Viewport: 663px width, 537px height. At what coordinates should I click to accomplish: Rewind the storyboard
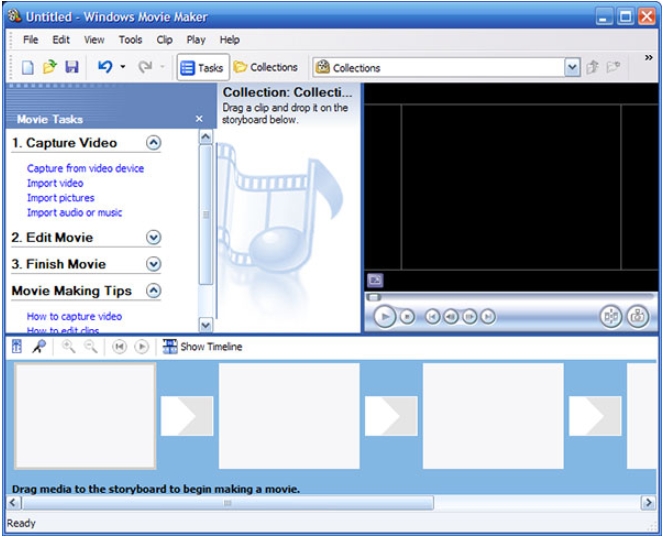point(119,347)
